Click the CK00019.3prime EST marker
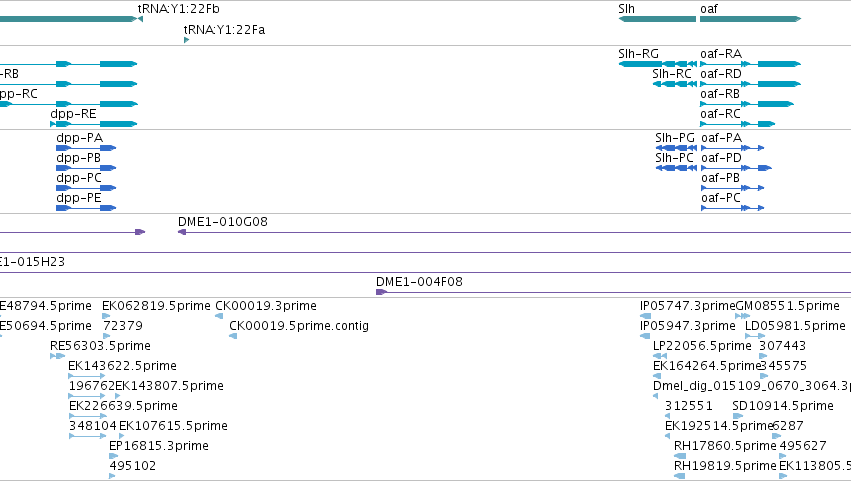Viewport: 851px width, 481px height. 219,316
